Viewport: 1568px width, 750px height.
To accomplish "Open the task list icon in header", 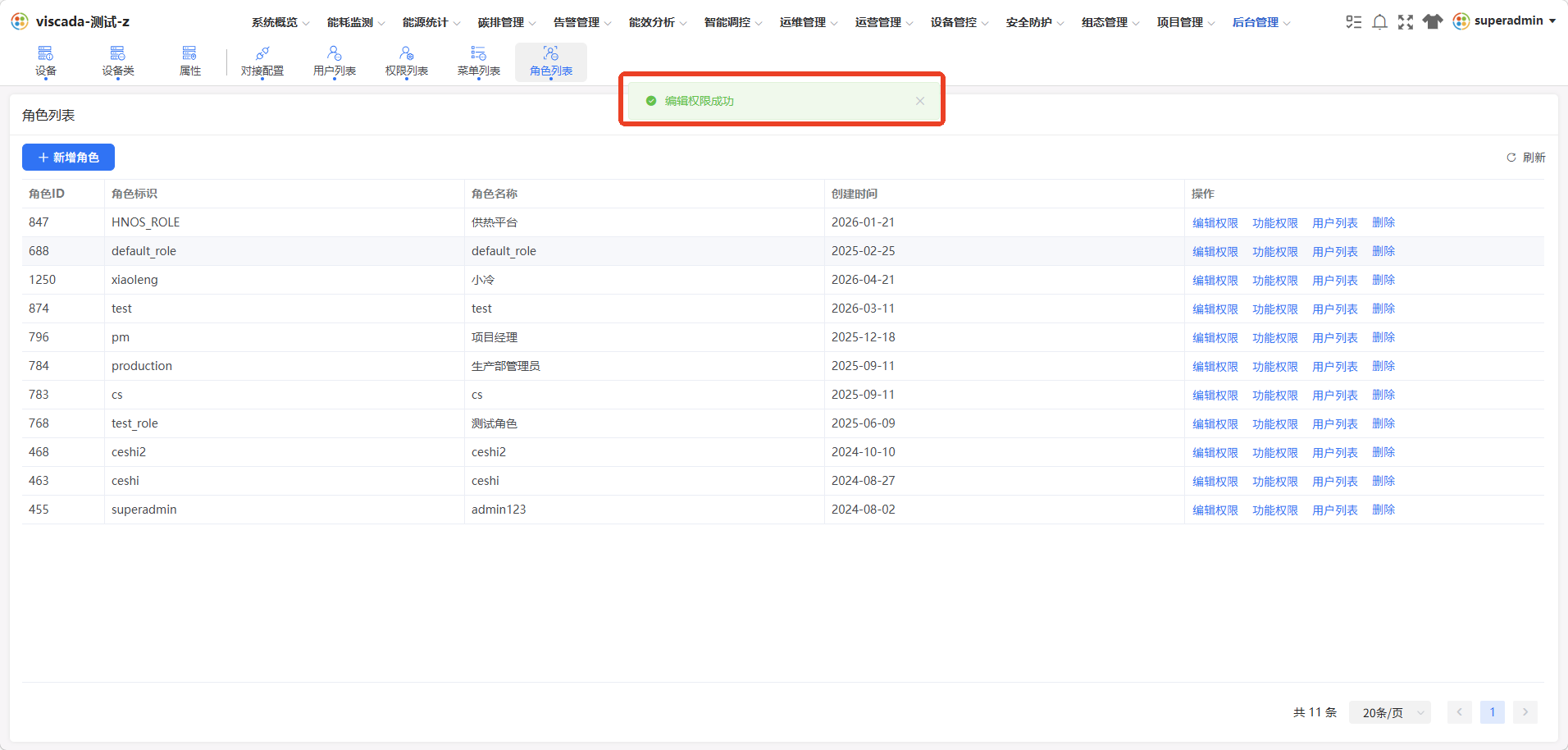I will pos(1354,22).
